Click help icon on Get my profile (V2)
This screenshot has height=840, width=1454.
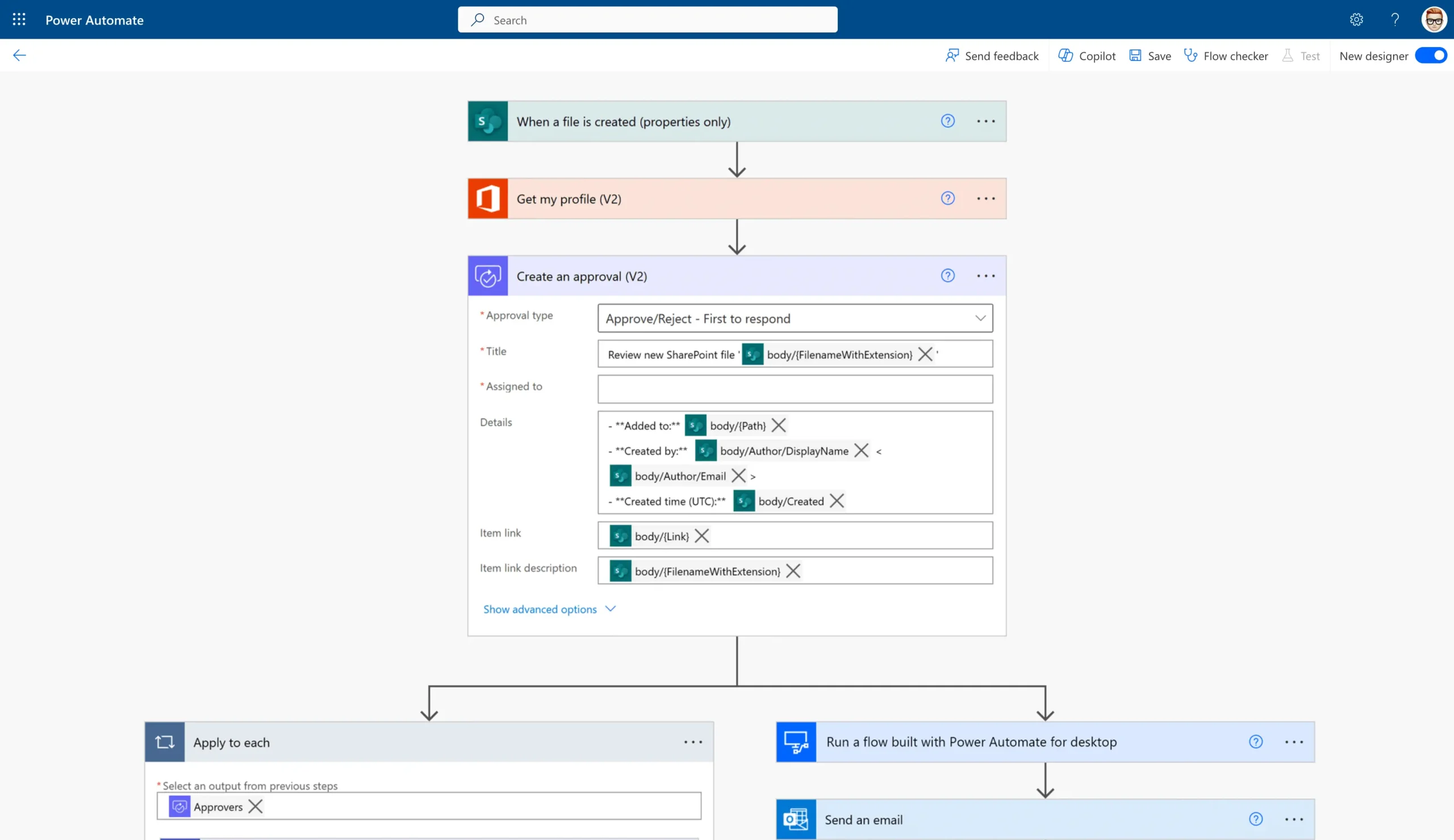[947, 198]
